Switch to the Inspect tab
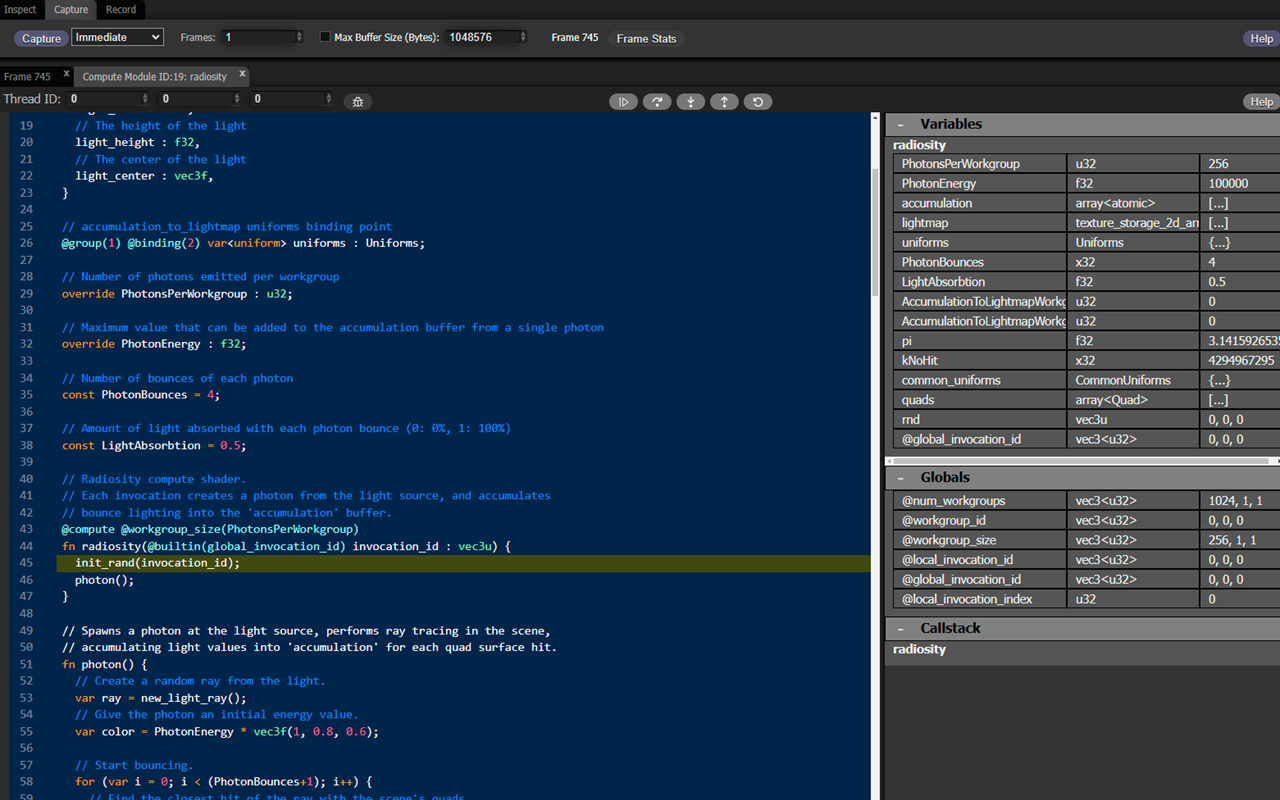The image size is (1280, 800). click(x=21, y=9)
